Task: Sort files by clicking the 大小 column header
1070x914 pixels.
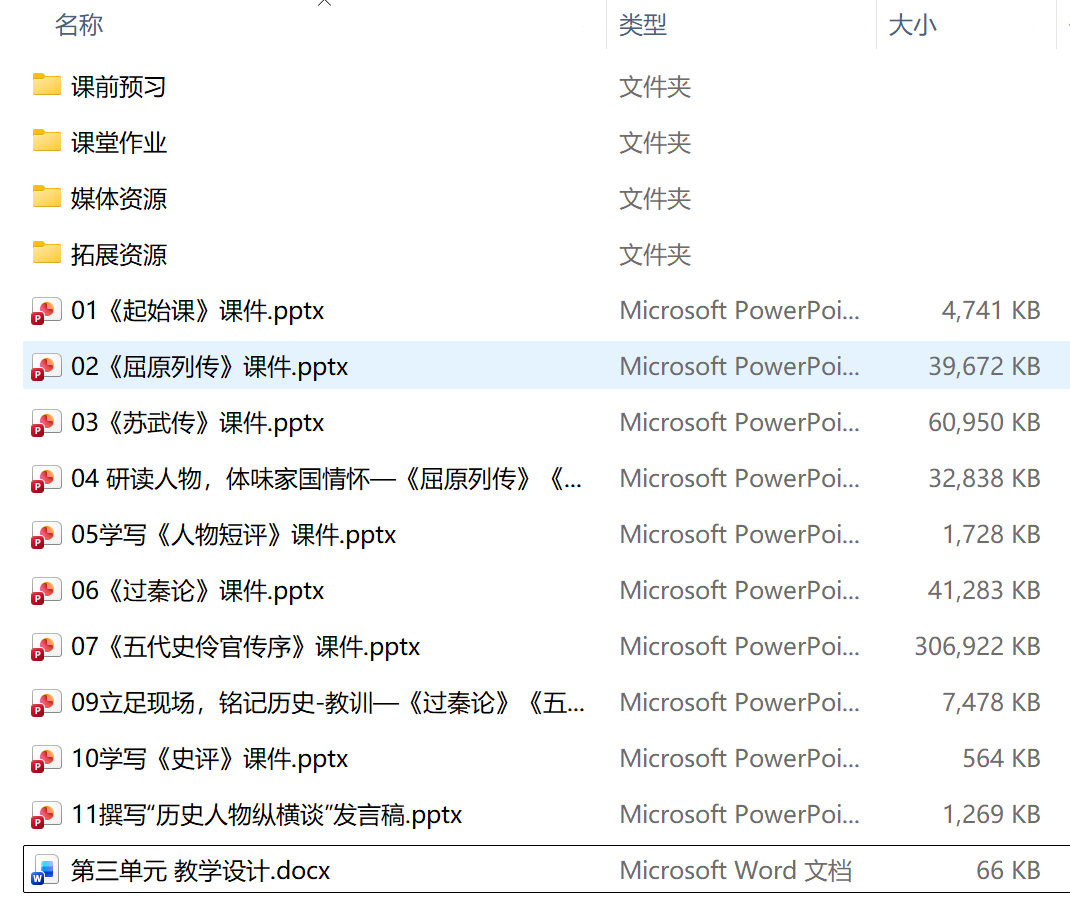Action: [913, 25]
